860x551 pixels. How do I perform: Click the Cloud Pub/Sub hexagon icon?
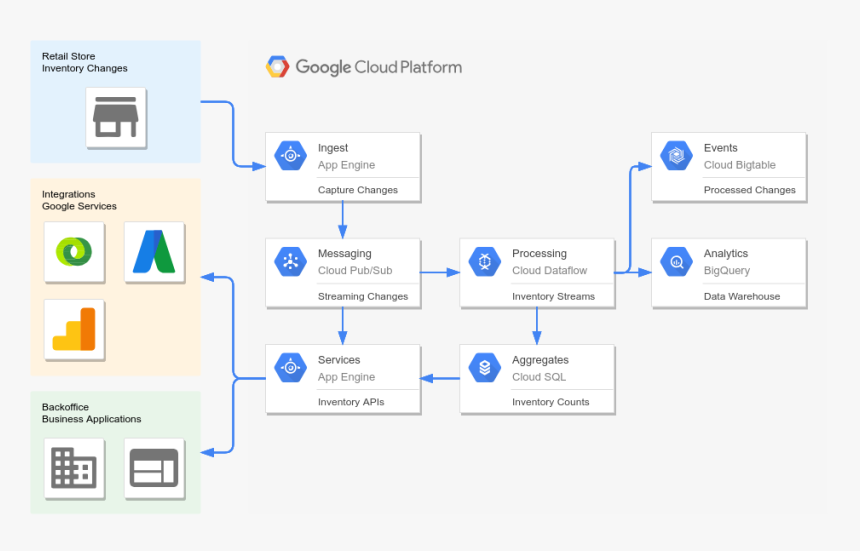(x=290, y=262)
